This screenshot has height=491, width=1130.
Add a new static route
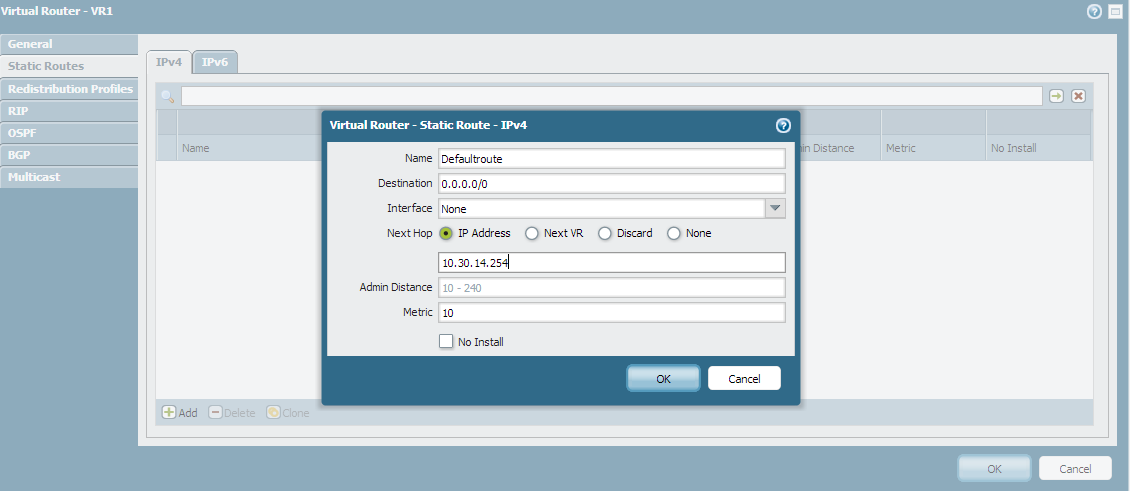179,412
